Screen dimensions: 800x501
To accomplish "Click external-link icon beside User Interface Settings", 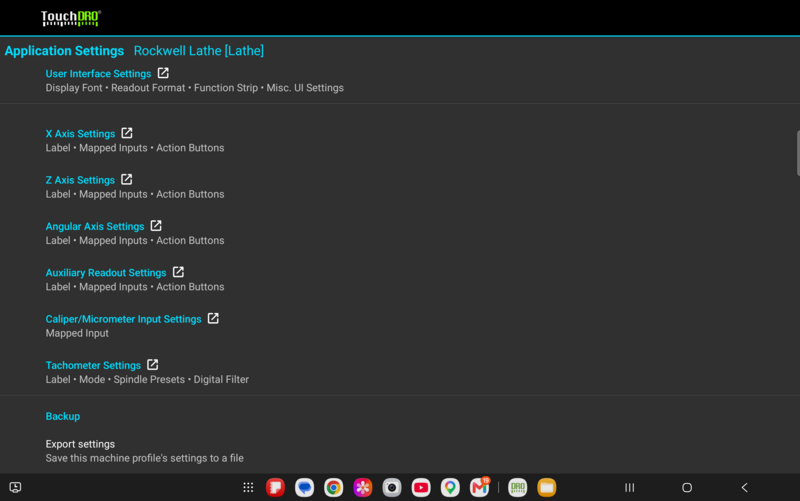I will [163, 73].
